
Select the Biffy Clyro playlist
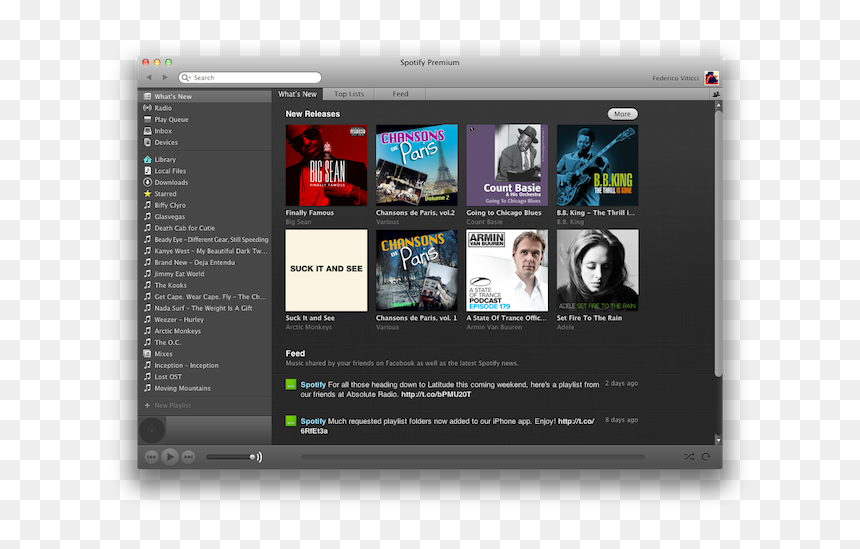click(x=205, y=205)
